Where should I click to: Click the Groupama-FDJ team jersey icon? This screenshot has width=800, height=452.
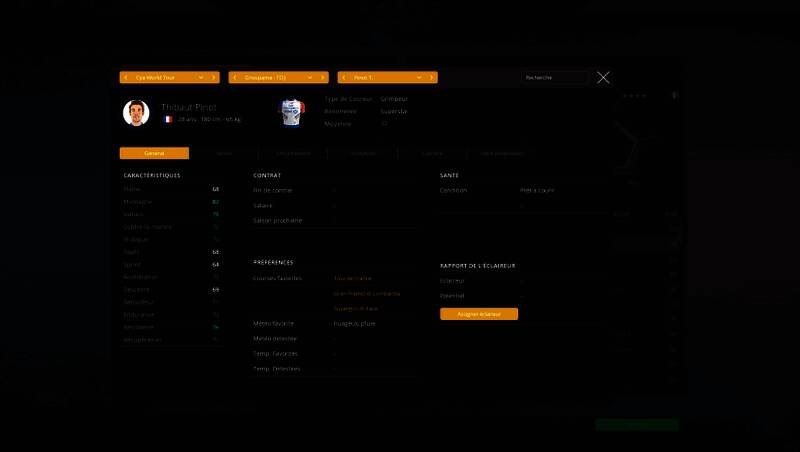click(x=292, y=112)
